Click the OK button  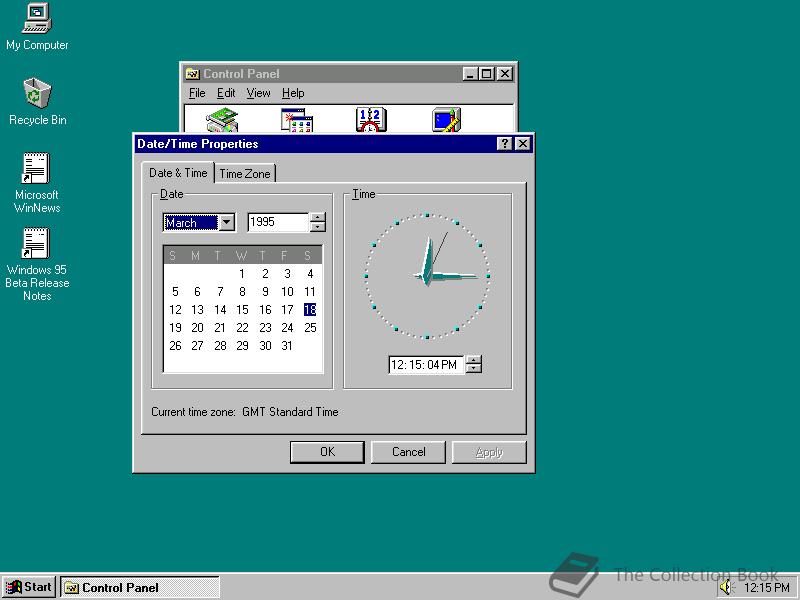[327, 452]
